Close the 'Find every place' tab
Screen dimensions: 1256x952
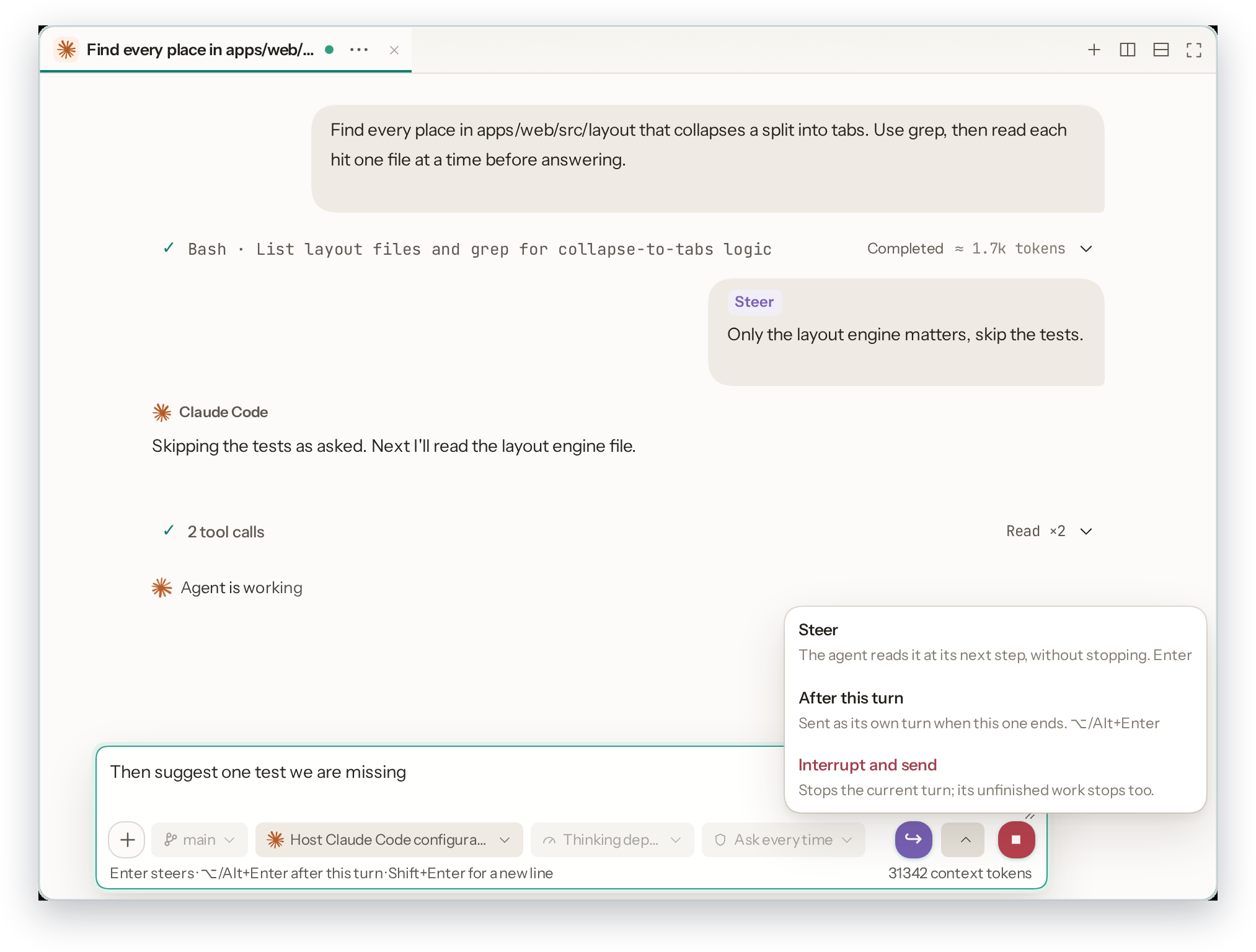coord(394,50)
